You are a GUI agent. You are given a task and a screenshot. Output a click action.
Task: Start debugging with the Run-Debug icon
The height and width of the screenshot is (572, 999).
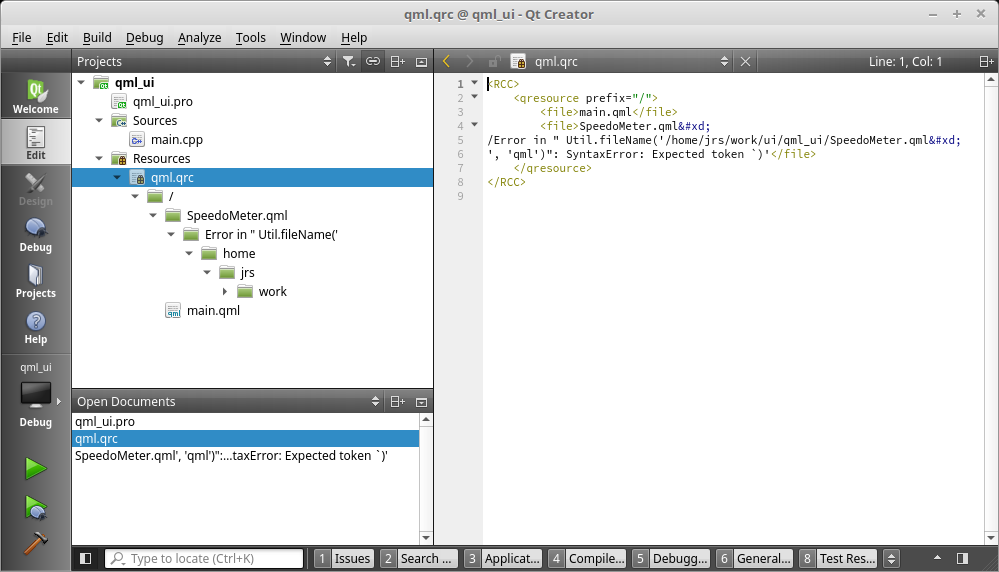pyautogui.click(x=36, y=507)
